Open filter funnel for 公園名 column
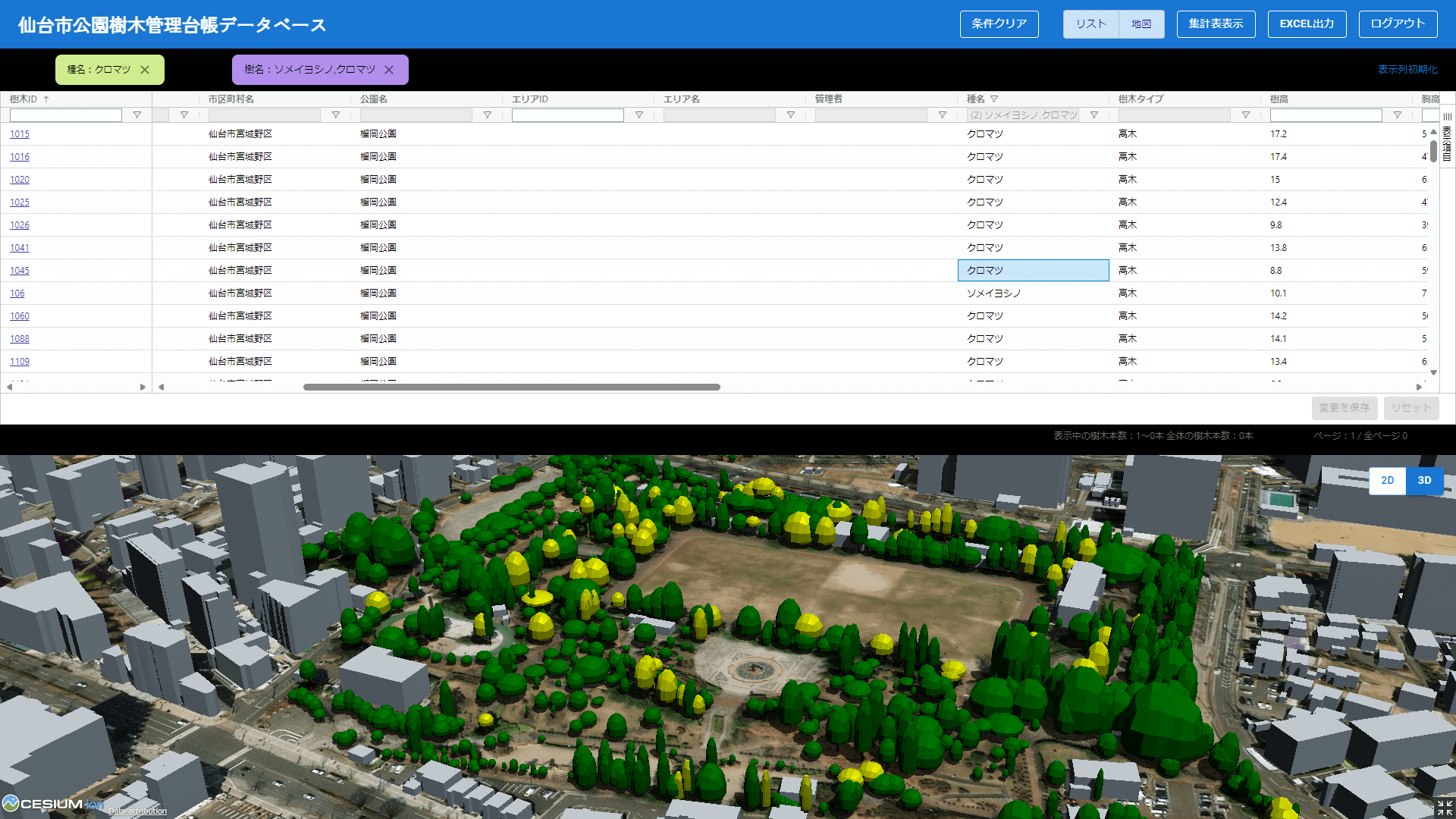 tap(488, 115)
